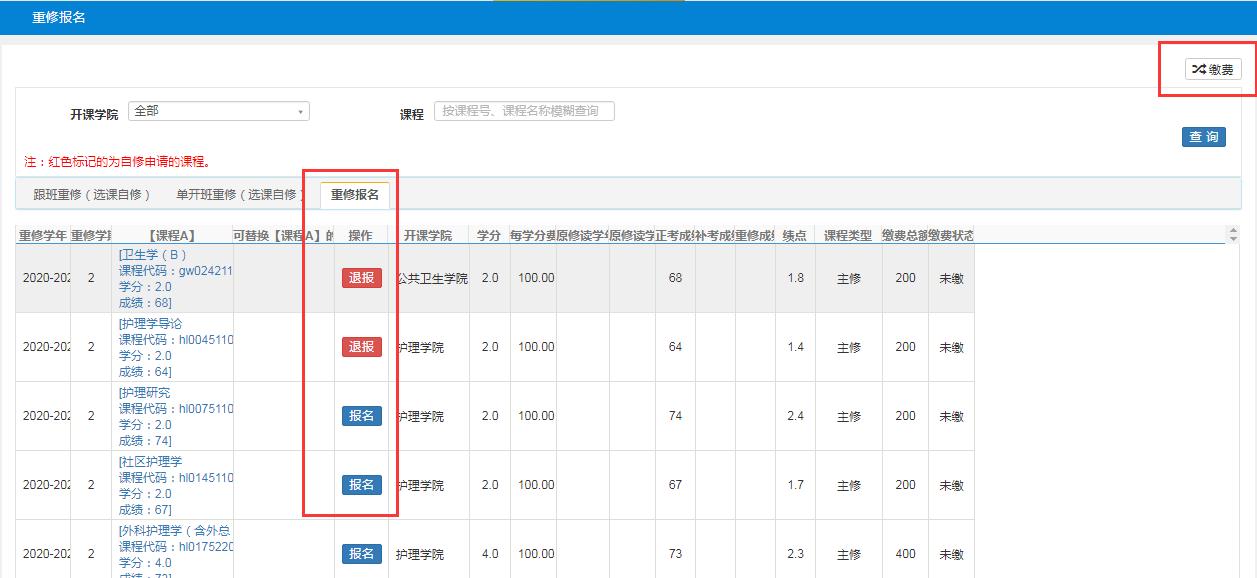Click the 绩点 column header
This screenshot has width=1257, height=578.
tap(795, 236)
